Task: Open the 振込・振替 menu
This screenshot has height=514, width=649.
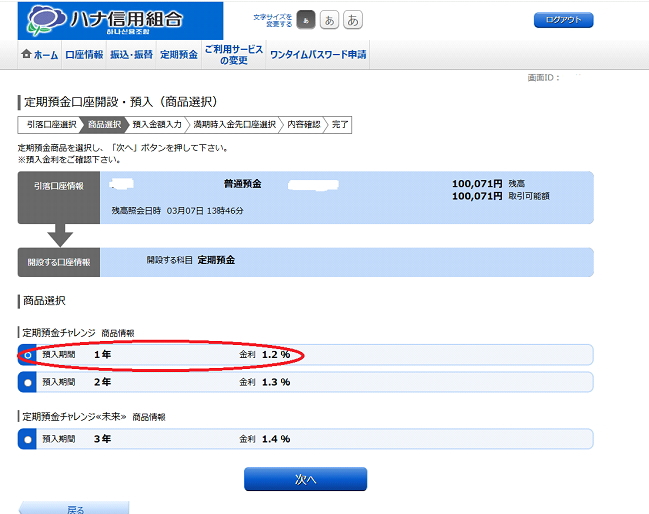Action: (131, 55)
